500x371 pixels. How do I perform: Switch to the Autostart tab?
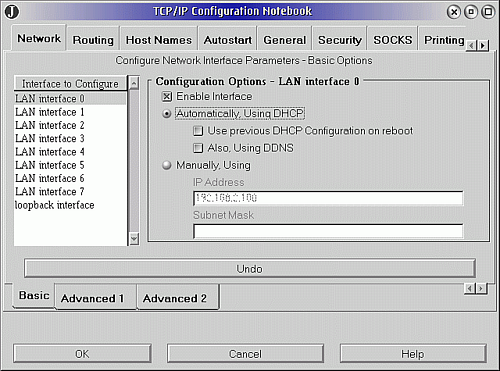pyautogui.click(x=228, y=40)
